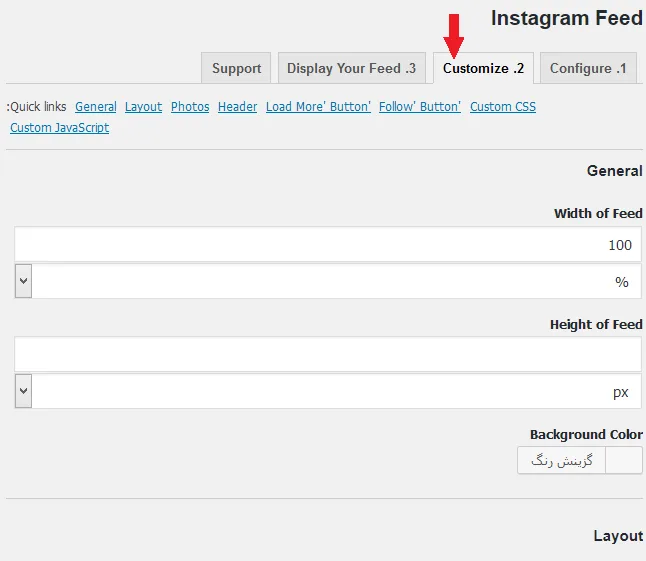The height and width of the screenshot is (561, 646).
Task: Click the 'Load More' Button link
Action: coord(318,107)
